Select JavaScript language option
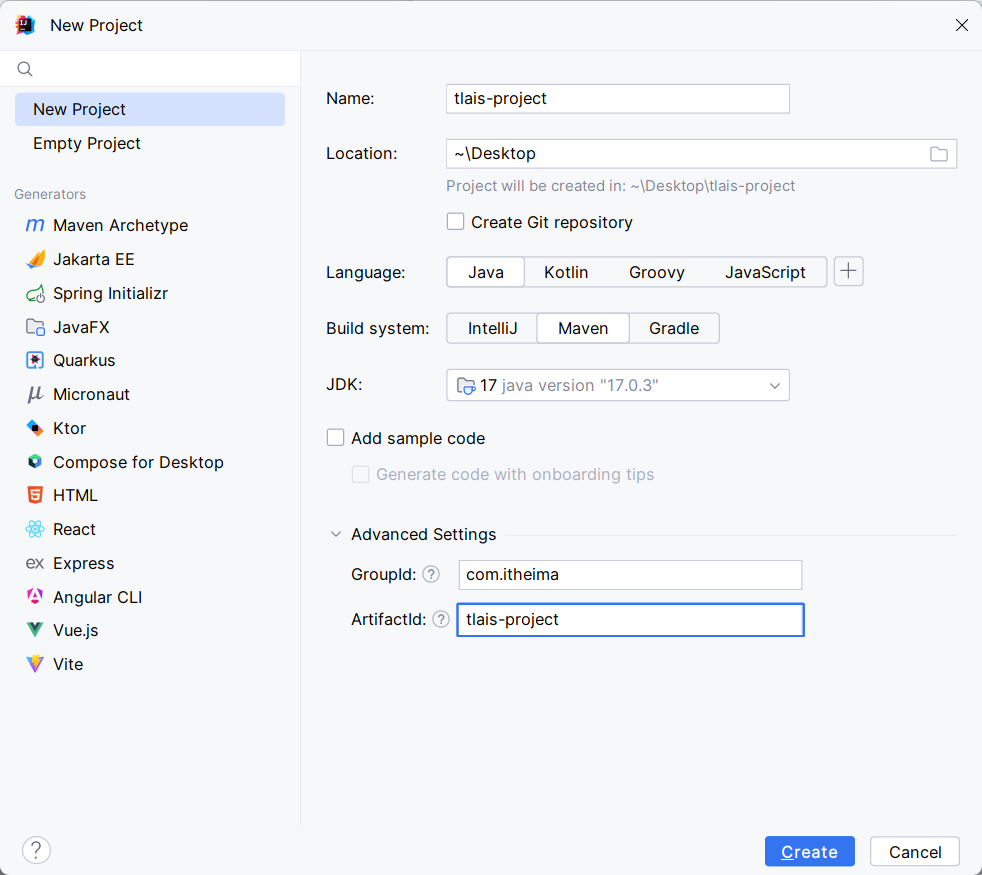Viewport: 982px width, 875px height. (x=765, y=272)
